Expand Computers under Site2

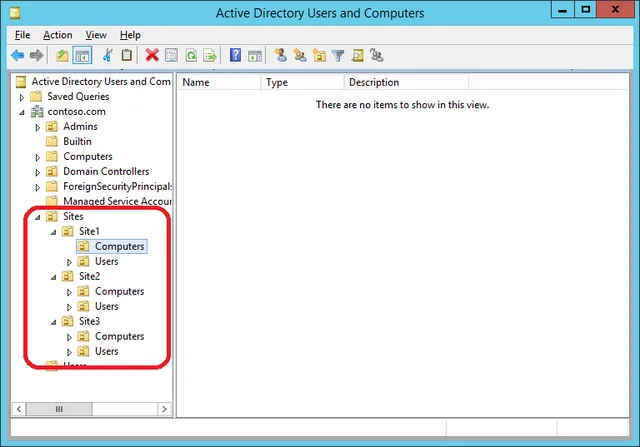69,293
